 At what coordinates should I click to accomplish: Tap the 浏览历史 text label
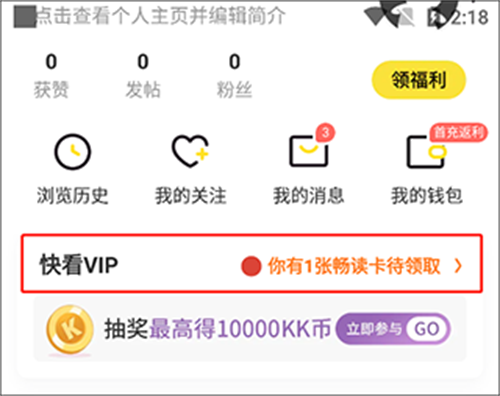pos(72,195)
